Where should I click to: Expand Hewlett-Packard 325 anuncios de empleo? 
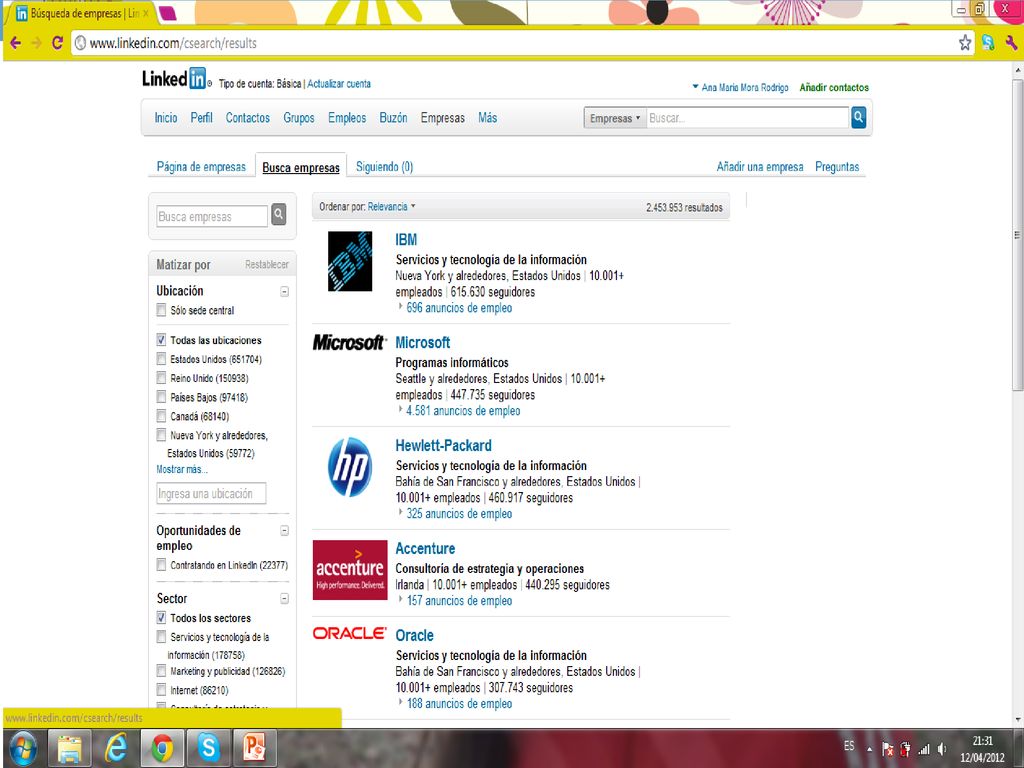coord(458,513)
